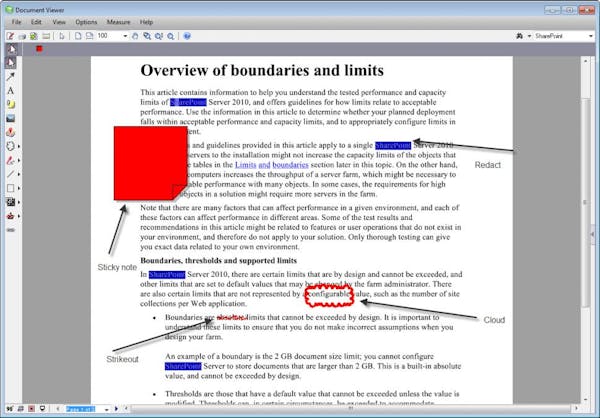Open the search options arrow beside binoculars
The image size is (600, 418).
click(x=529, y=36)
